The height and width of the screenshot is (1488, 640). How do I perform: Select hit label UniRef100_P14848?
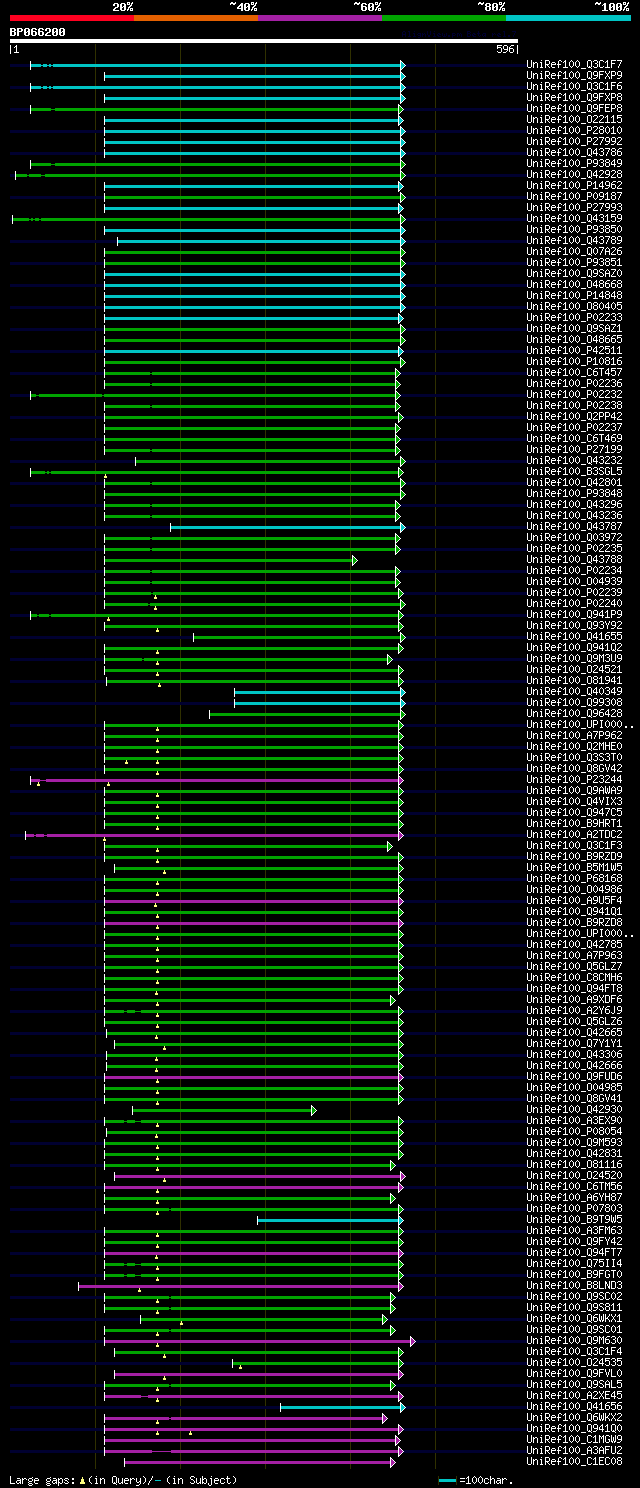(x=574, y=296)
